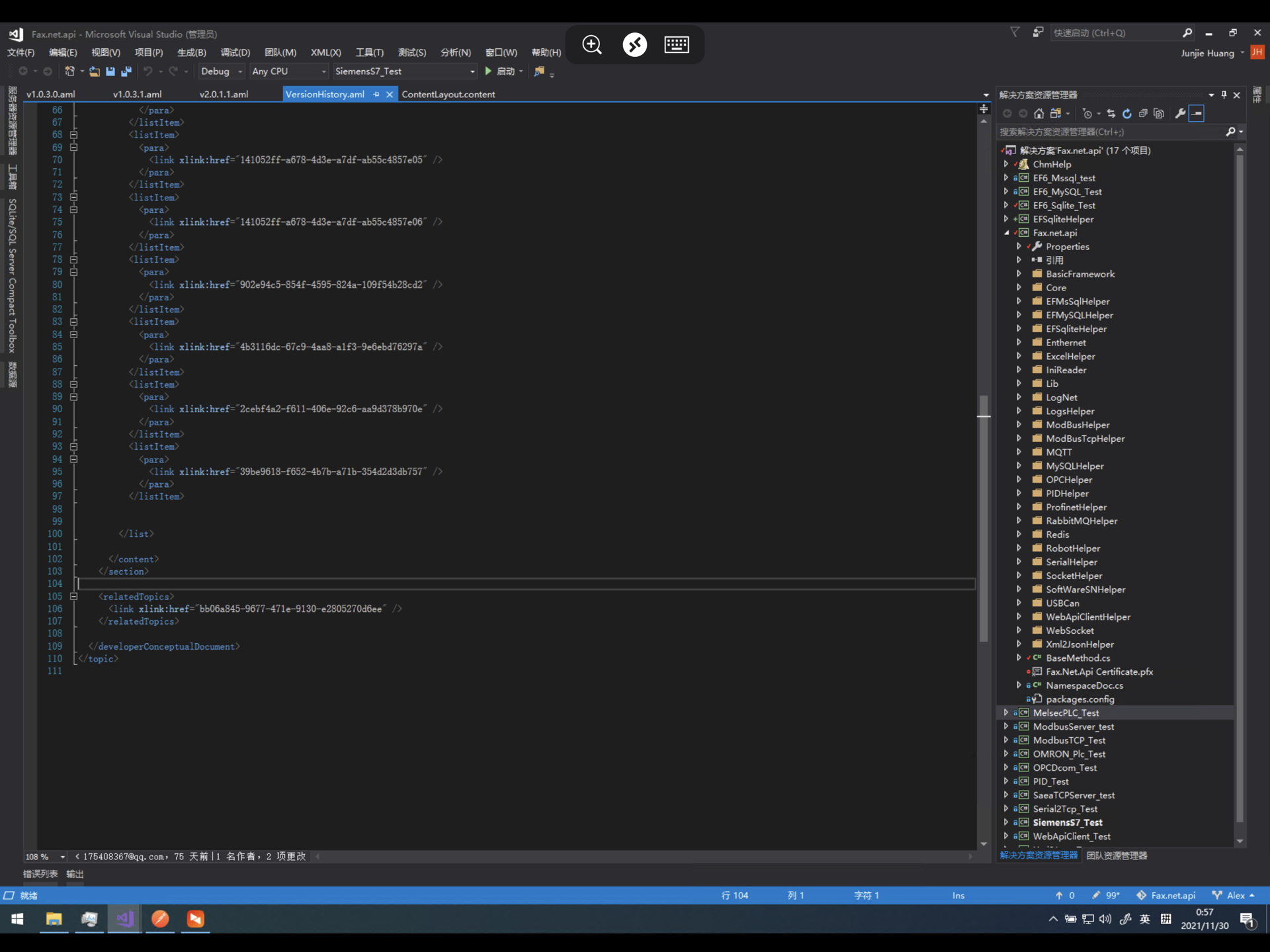1270x952 pixels.
Task: Open the XML(X) menu
Action: pyautogui.click(x=325, y=52)
